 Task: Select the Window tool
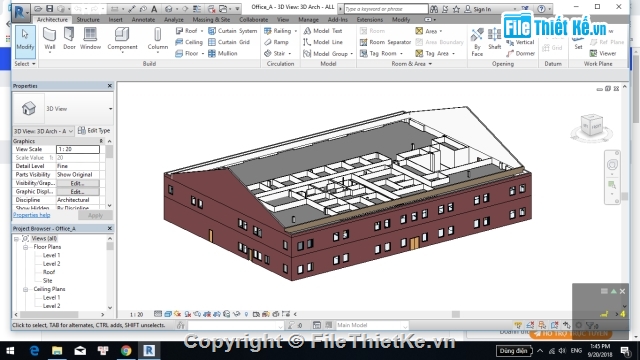point(90,39)
